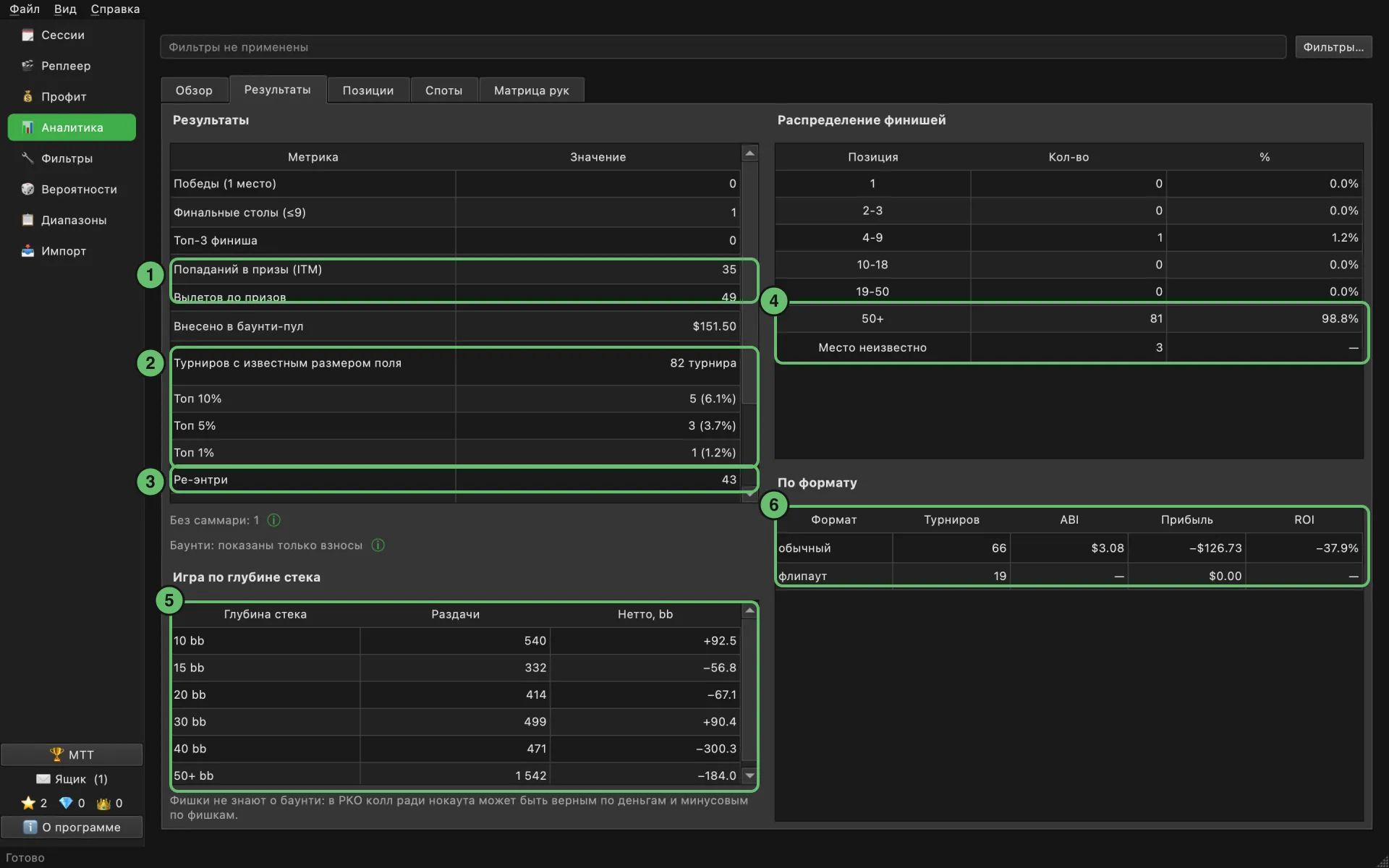Sort by the Нетто, bb column header
This screenshot has width=1389, height=868.
point(645,614)
